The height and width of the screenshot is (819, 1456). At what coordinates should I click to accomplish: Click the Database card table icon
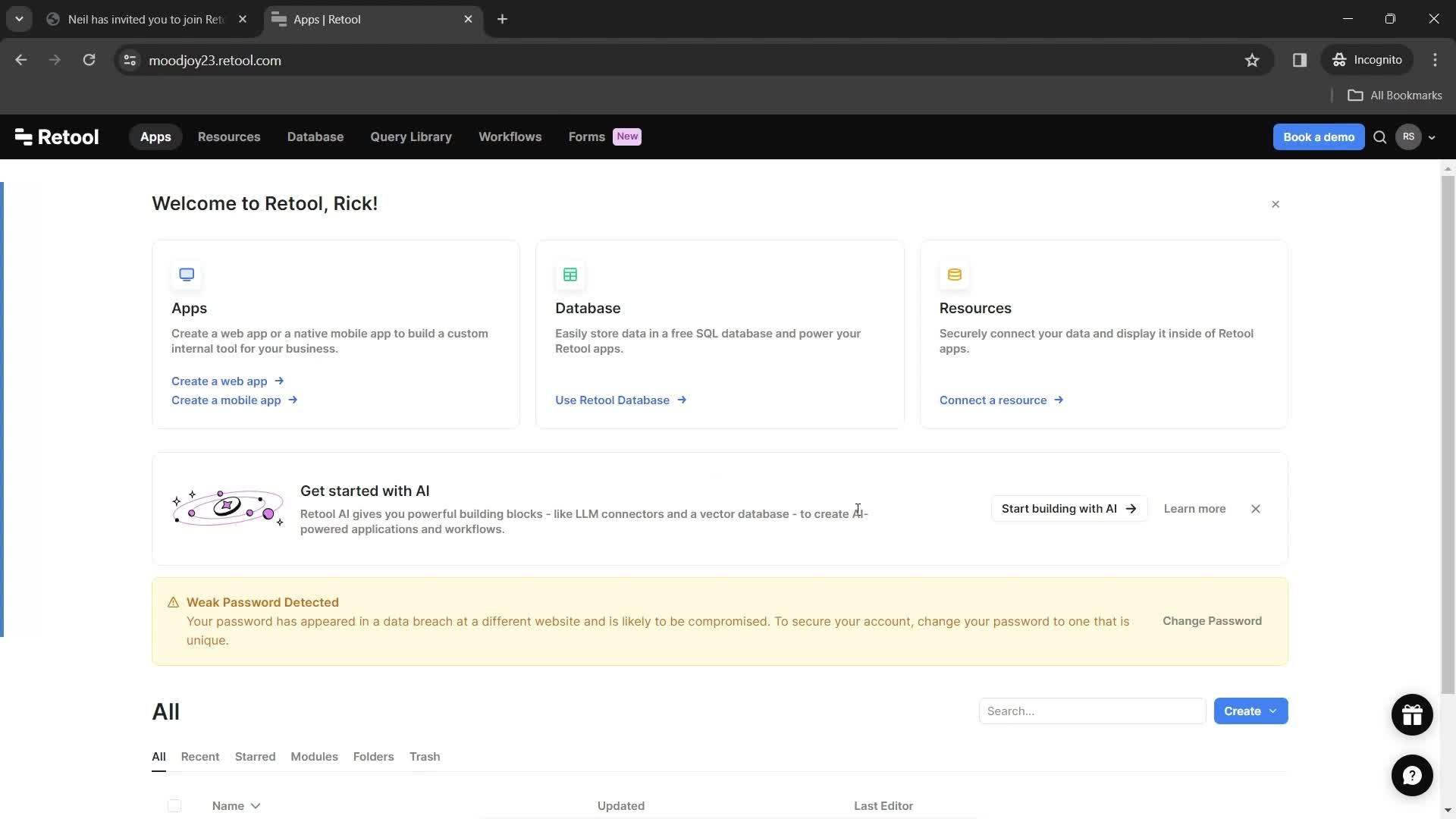coord(570,275)
